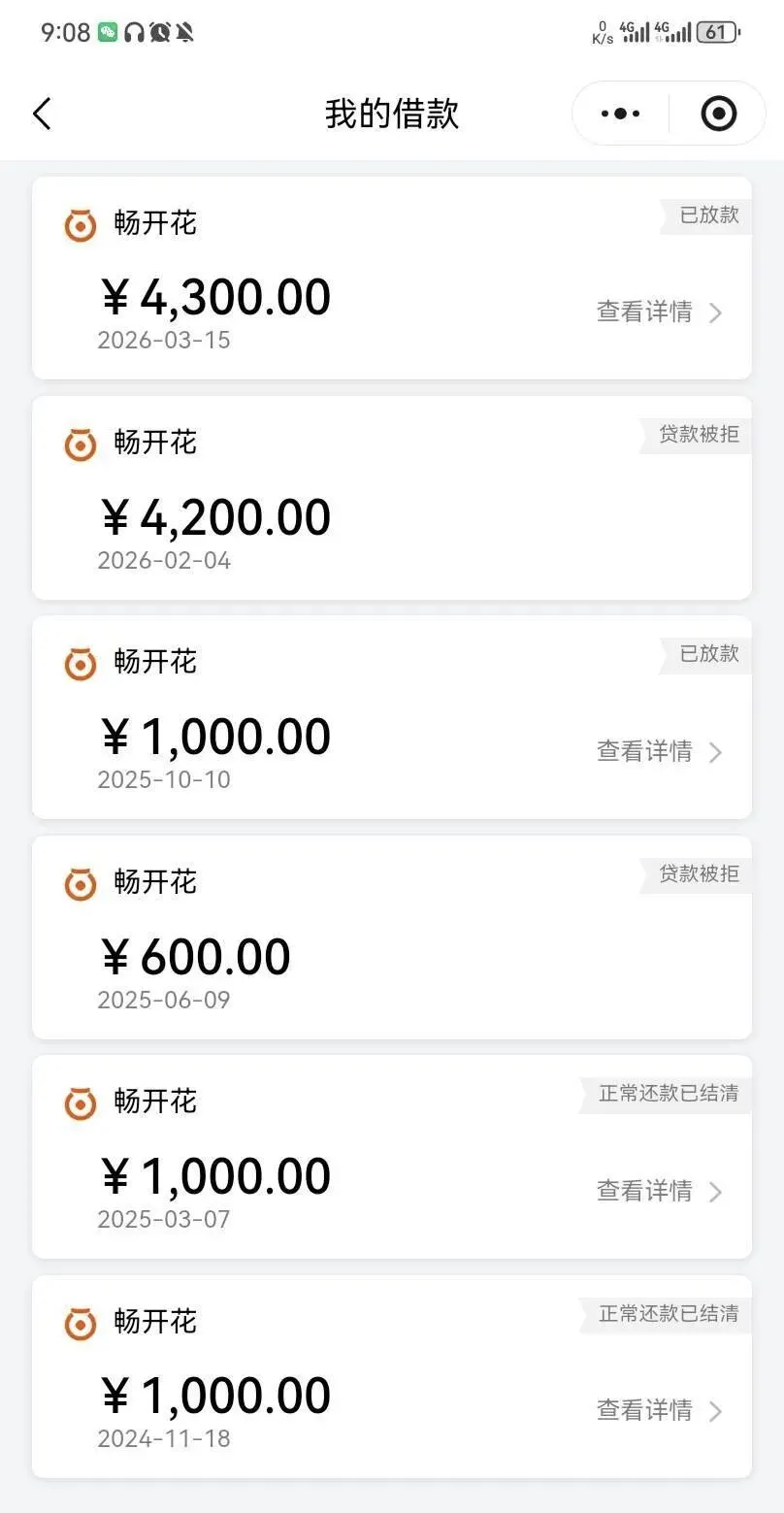Expand details chevron for 2025-10-10 loan
The image size is (784, 1513).
pos(715,752)
